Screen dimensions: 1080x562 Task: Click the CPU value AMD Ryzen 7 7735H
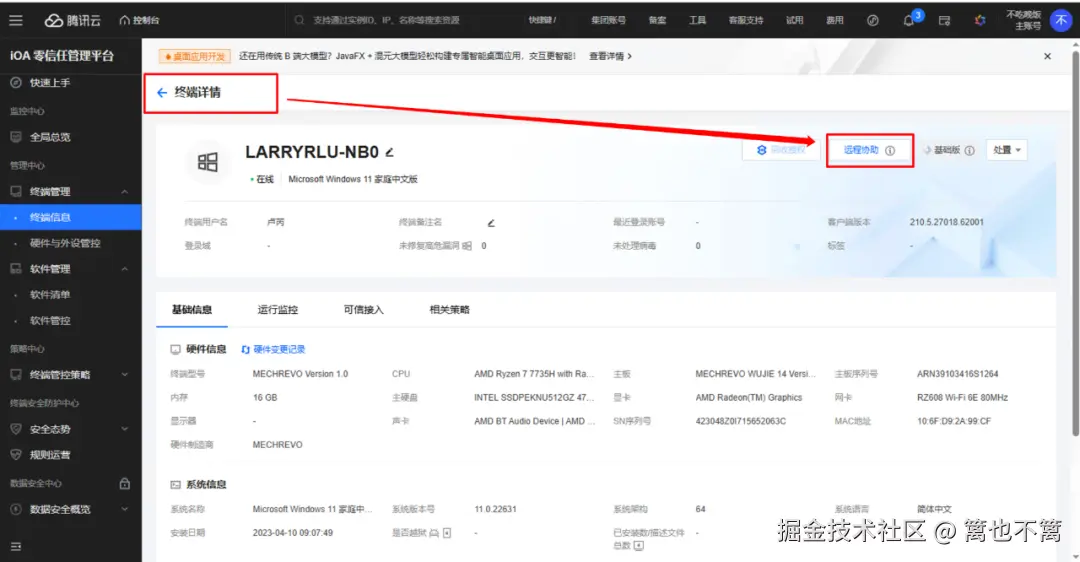click(x=534, y=374)
